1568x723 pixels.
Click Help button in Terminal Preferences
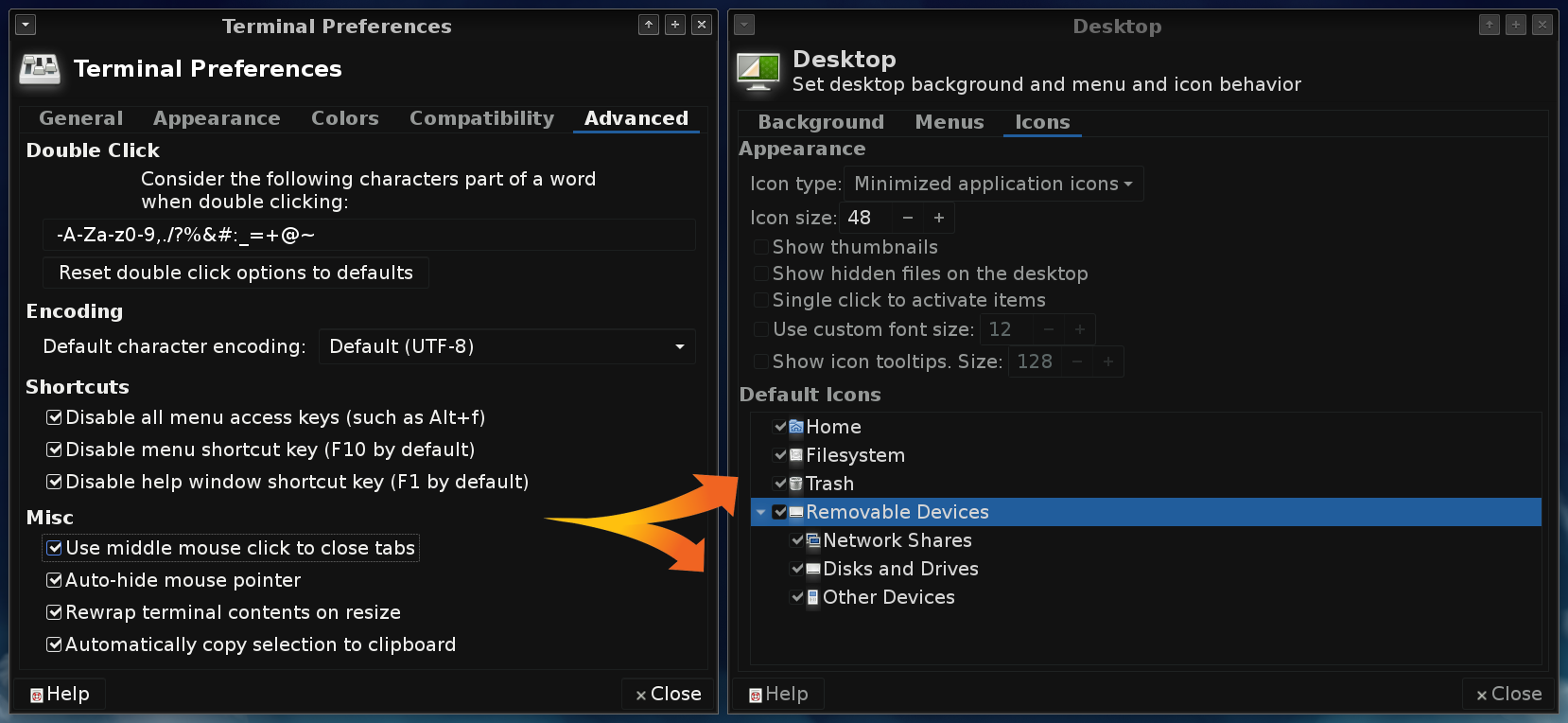pos(60,694)
